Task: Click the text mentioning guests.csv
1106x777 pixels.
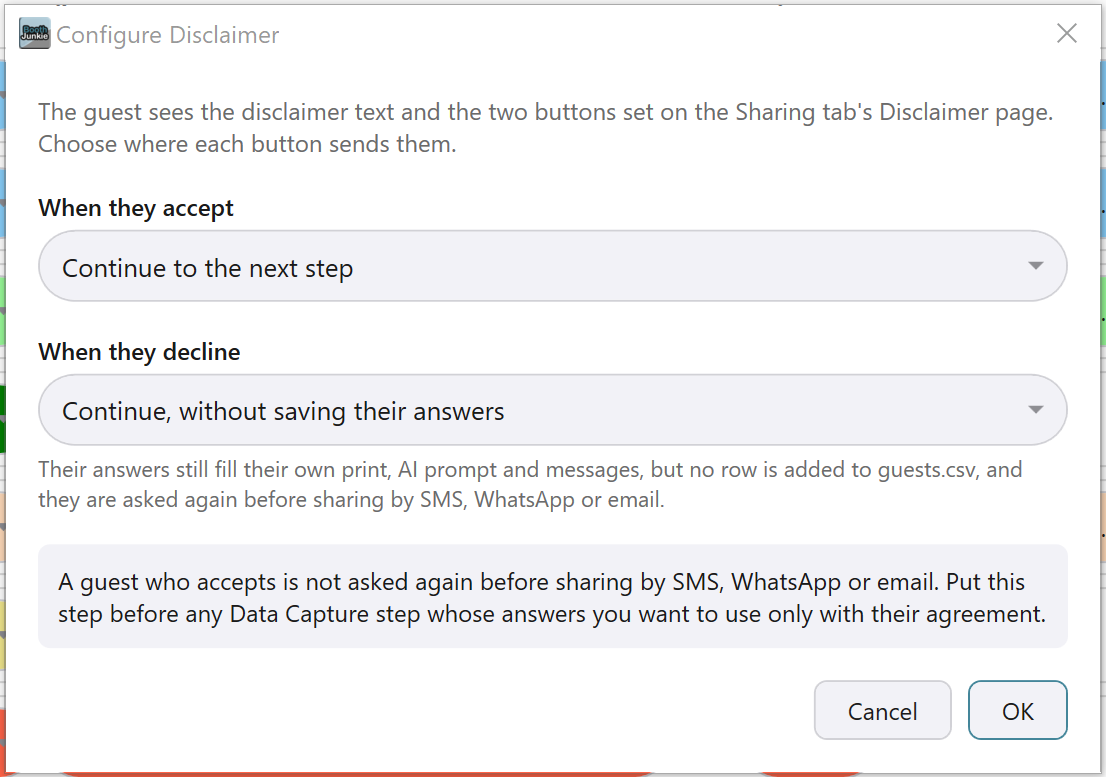Action: click(530, 484)
